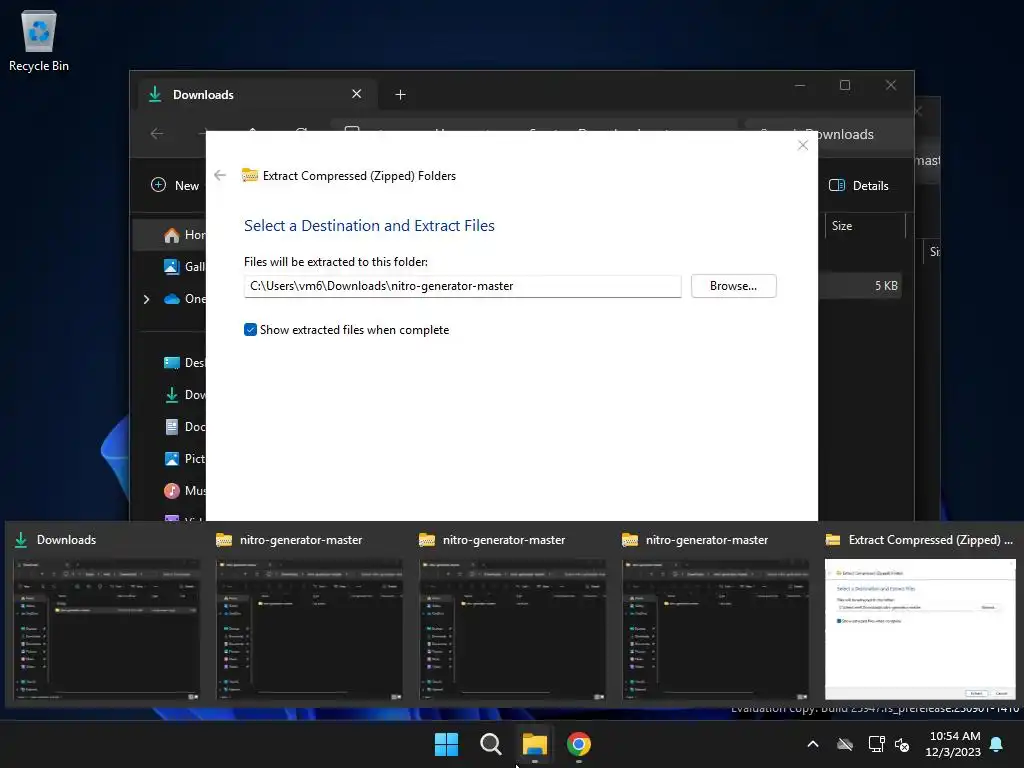Close the Downloads File Explorer window
The height and width of the screenshot is (768, 1024).
pyautogui.click(x=891, y=86)
